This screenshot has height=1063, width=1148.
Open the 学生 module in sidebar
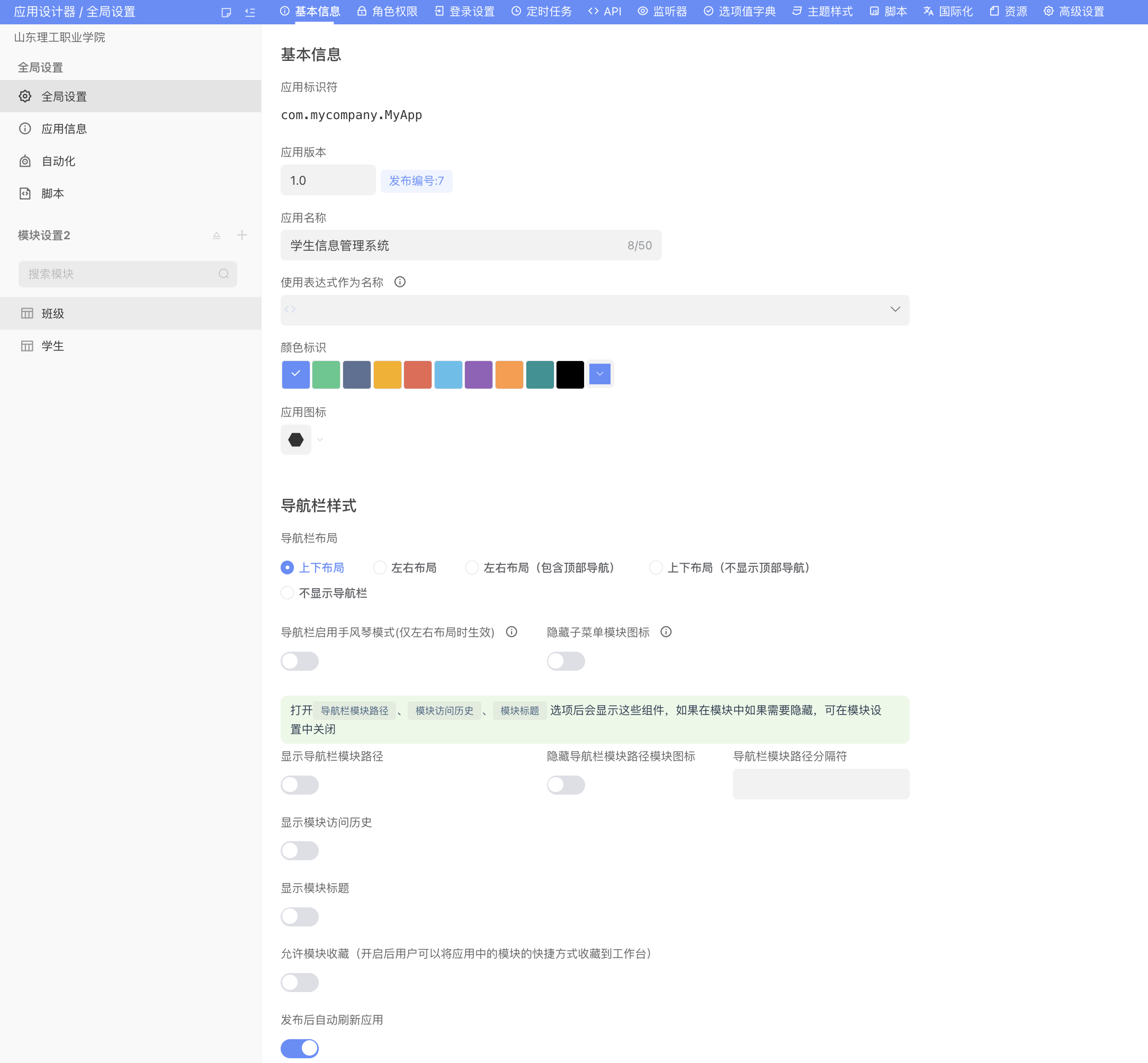[52, 346]
